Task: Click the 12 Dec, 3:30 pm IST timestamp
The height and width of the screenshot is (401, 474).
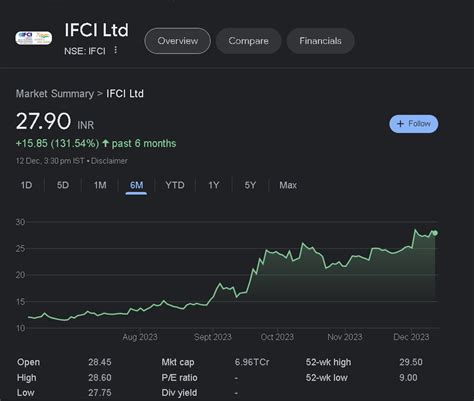Action: point(50,161)
